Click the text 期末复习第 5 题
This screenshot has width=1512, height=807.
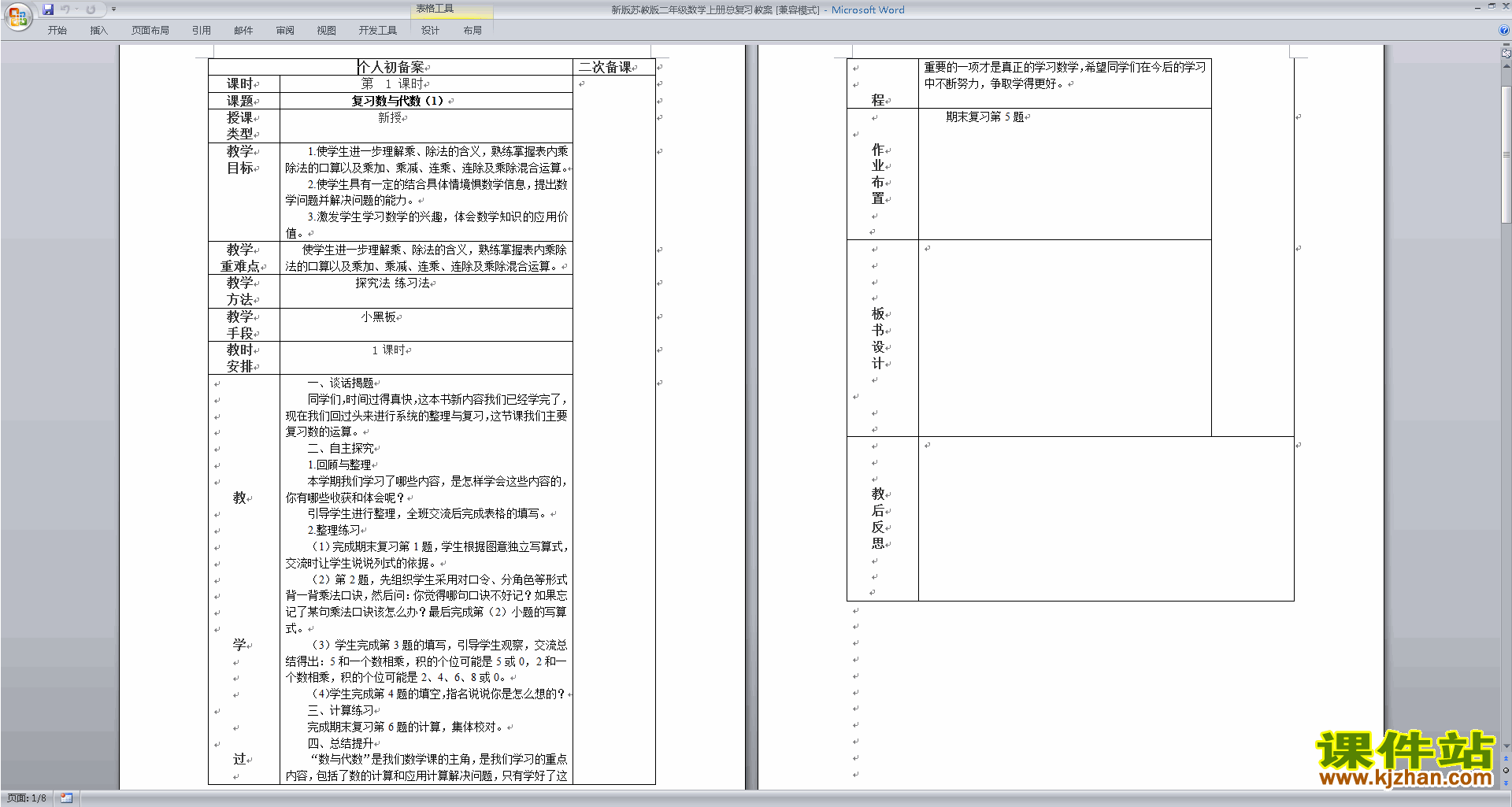point(984,117)
